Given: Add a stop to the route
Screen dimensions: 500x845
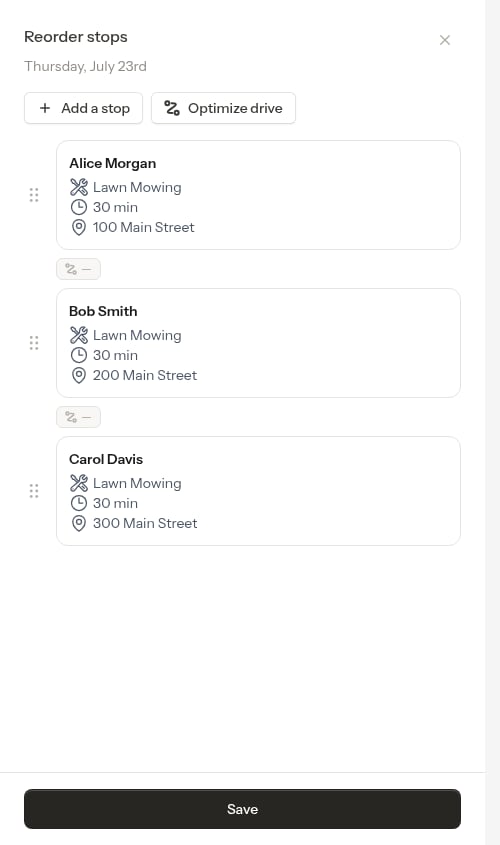Looking at the screenshot, I should coord(84,108).
